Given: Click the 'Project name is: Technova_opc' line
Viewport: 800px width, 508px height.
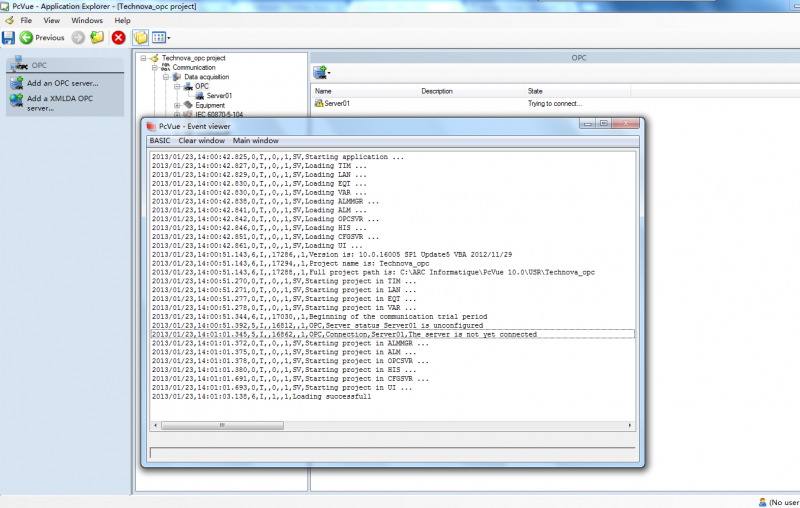Looking at the screenshot, I should click(x=290, y=264).
